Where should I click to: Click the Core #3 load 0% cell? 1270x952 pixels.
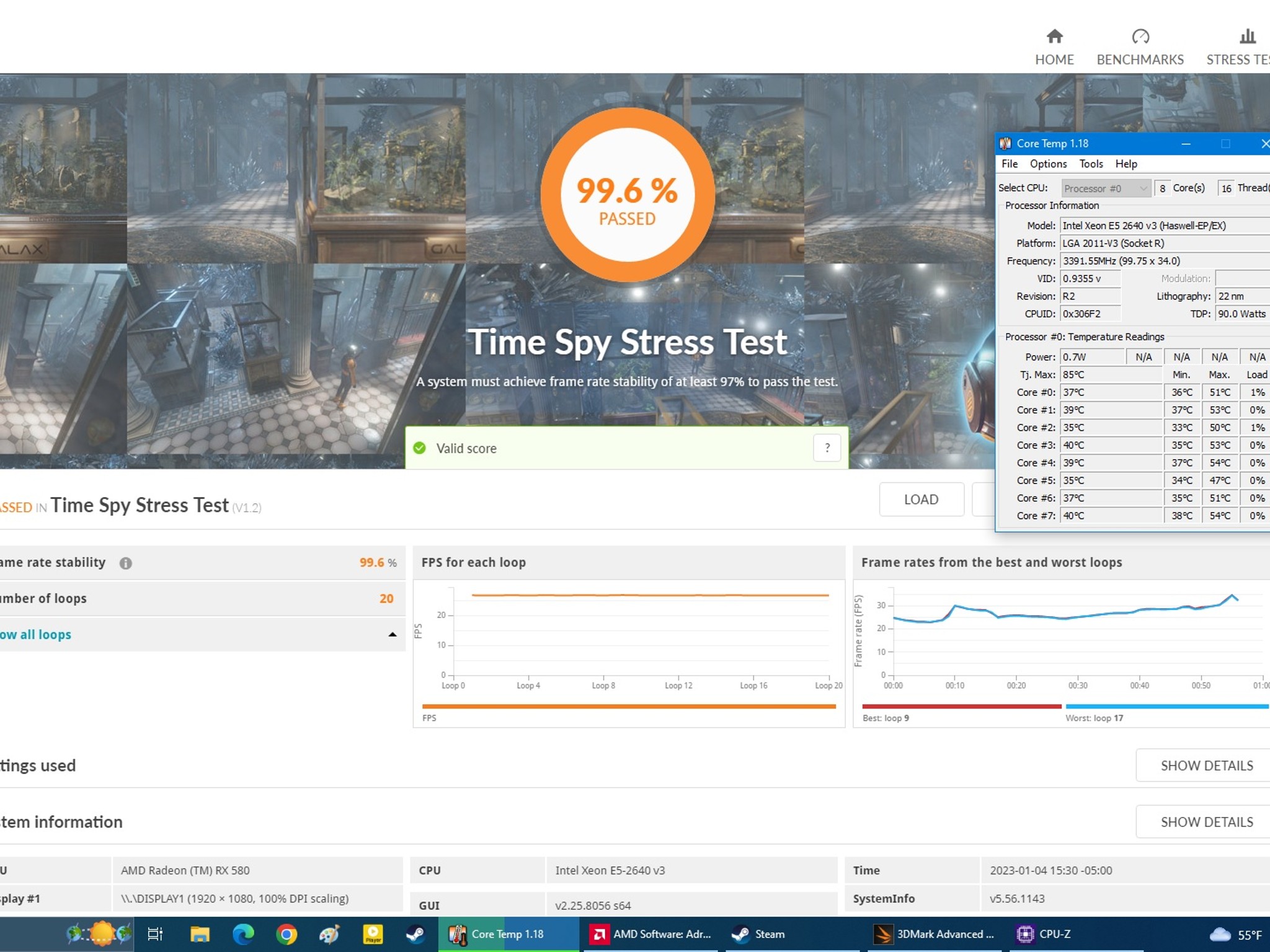(1257, 445)
